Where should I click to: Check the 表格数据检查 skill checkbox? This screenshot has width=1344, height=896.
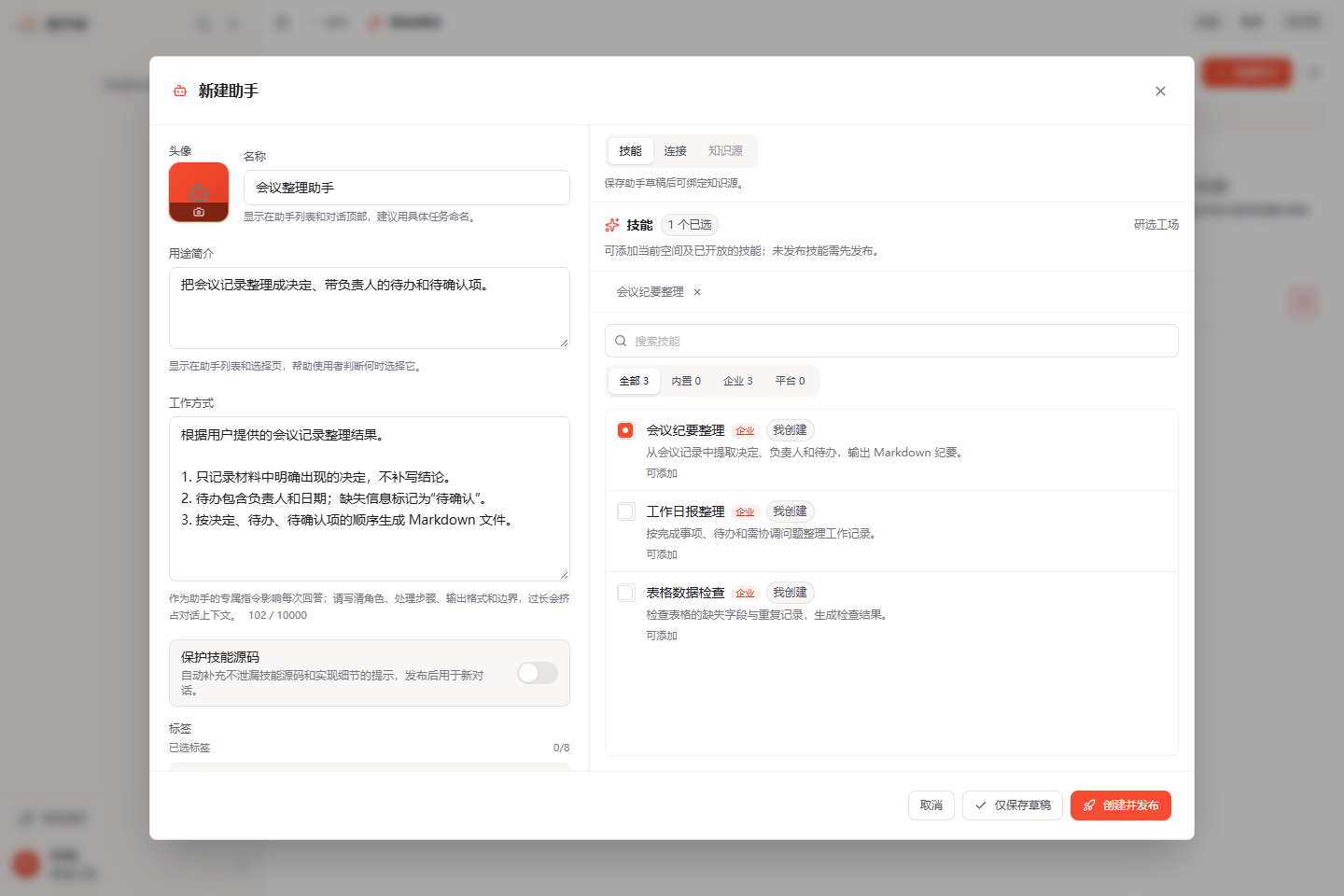[625, 593]
